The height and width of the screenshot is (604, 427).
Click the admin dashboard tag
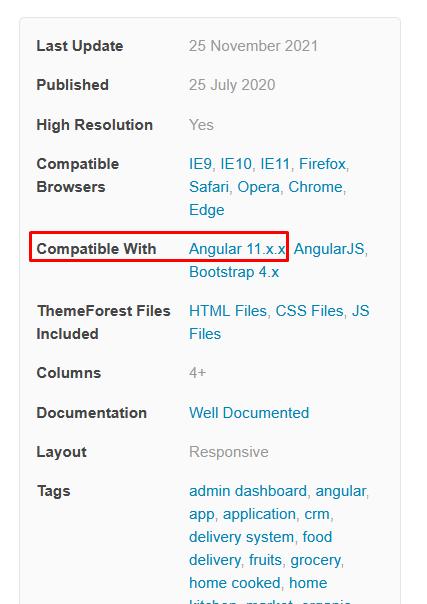[x=248, y=491]
